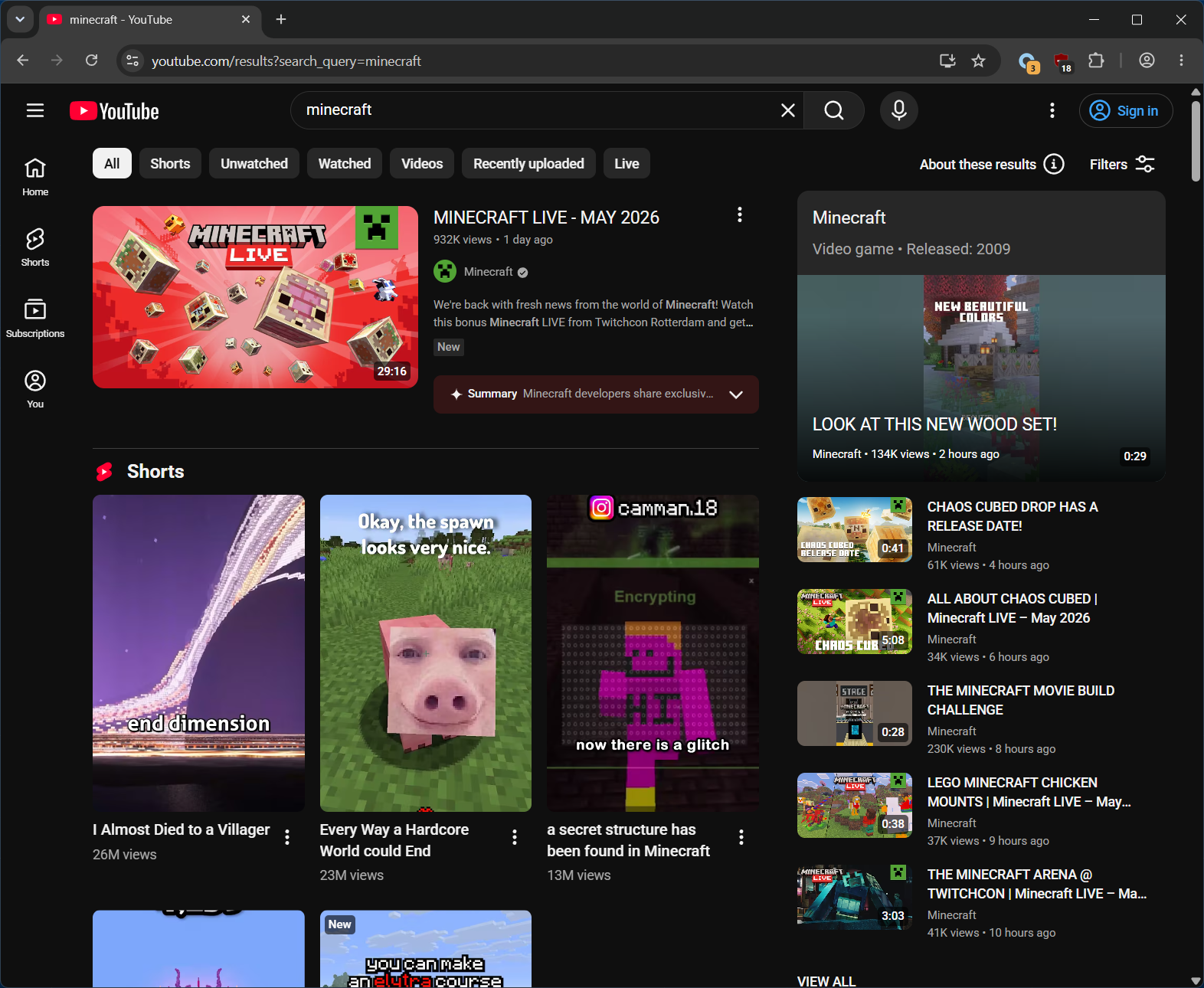Click the scrollbar down arrow
The width and height of the screenshot is (1204, 988).
coord(1196,980)
